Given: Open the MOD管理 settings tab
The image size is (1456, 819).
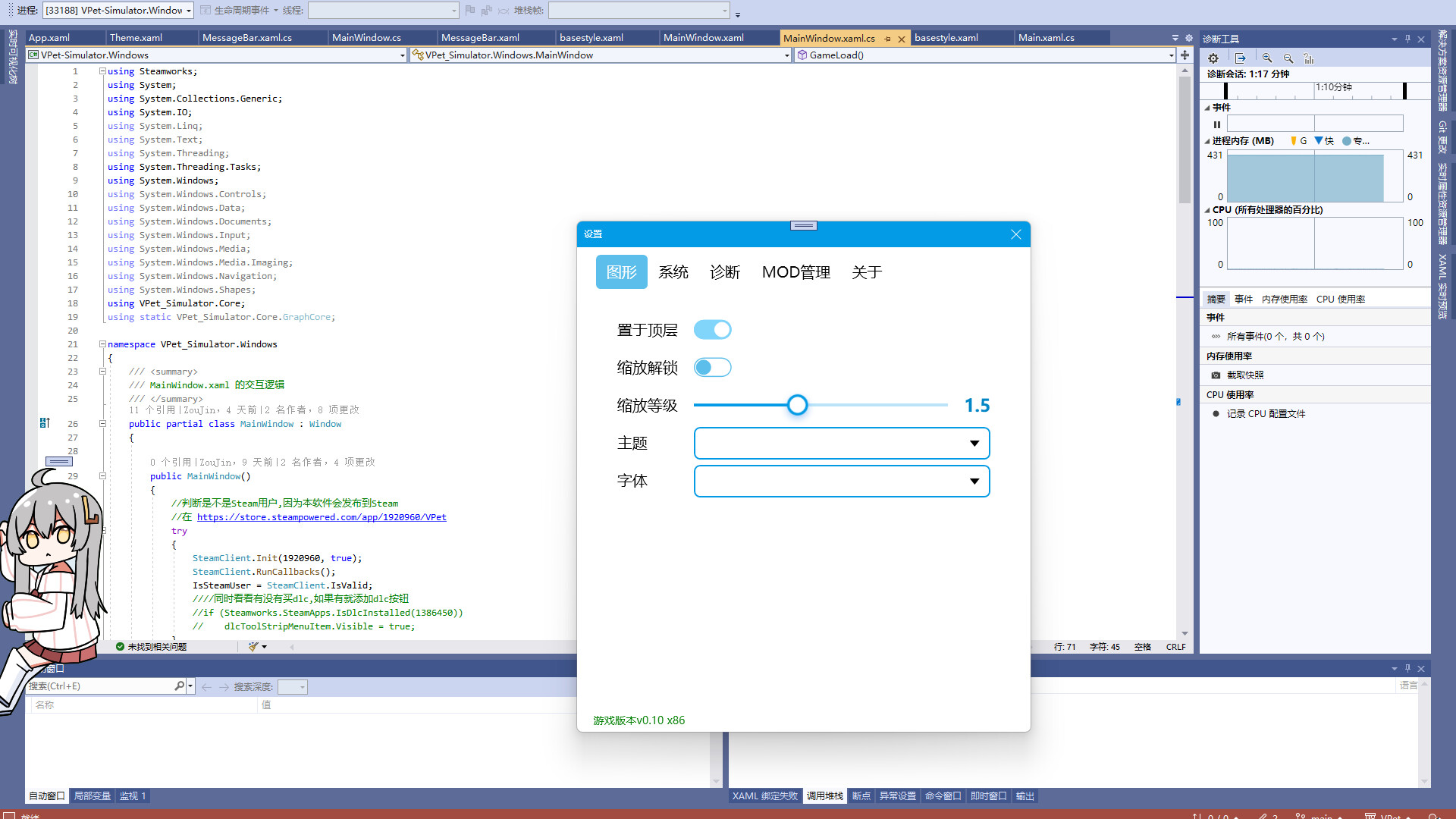Looking at the screenshot, I should pyautogui.click(x=796, y=272).
